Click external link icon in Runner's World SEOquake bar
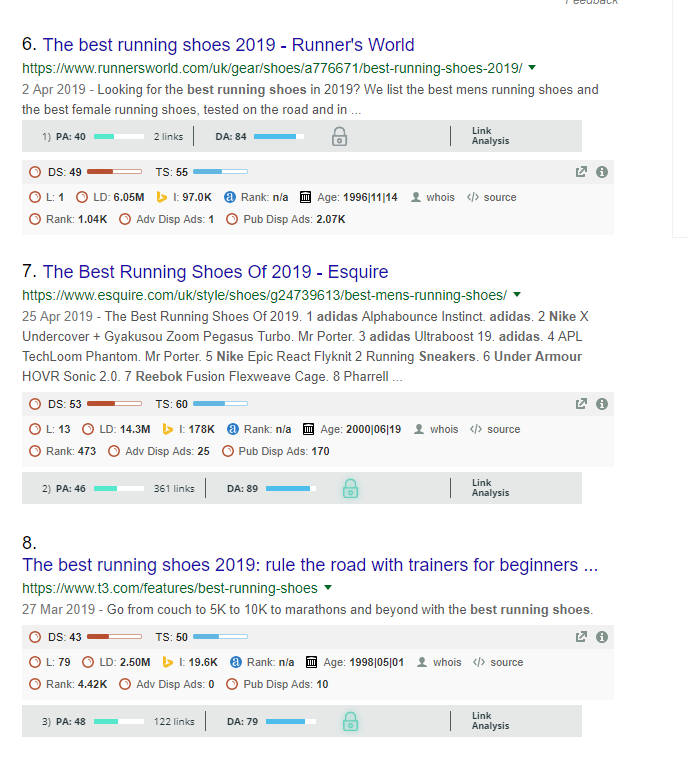 point(581,172)
